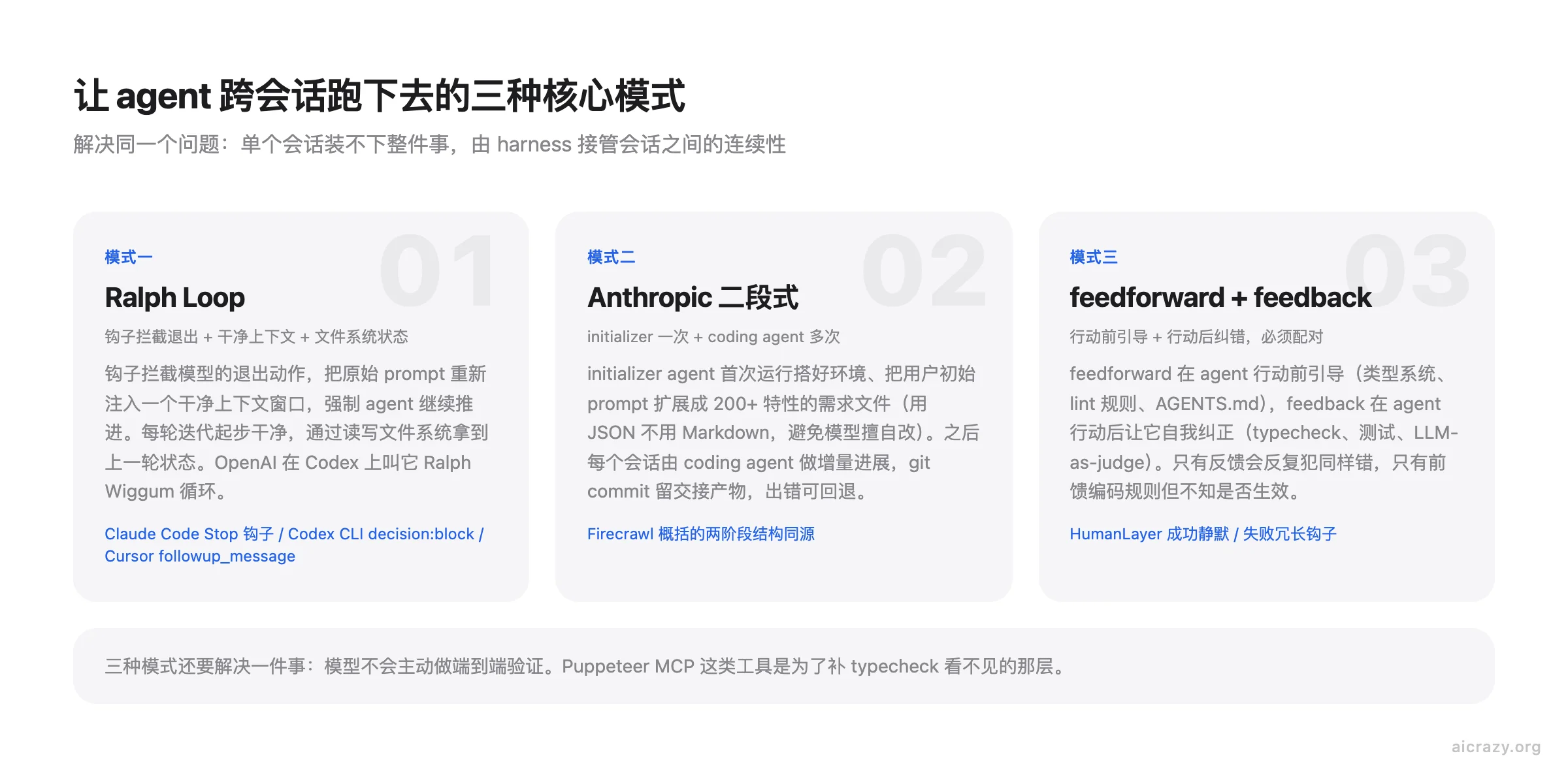This screenshot has height=777, width=1568.
Task: Click the Ralph Loop description paragraph
Action: 297,432
